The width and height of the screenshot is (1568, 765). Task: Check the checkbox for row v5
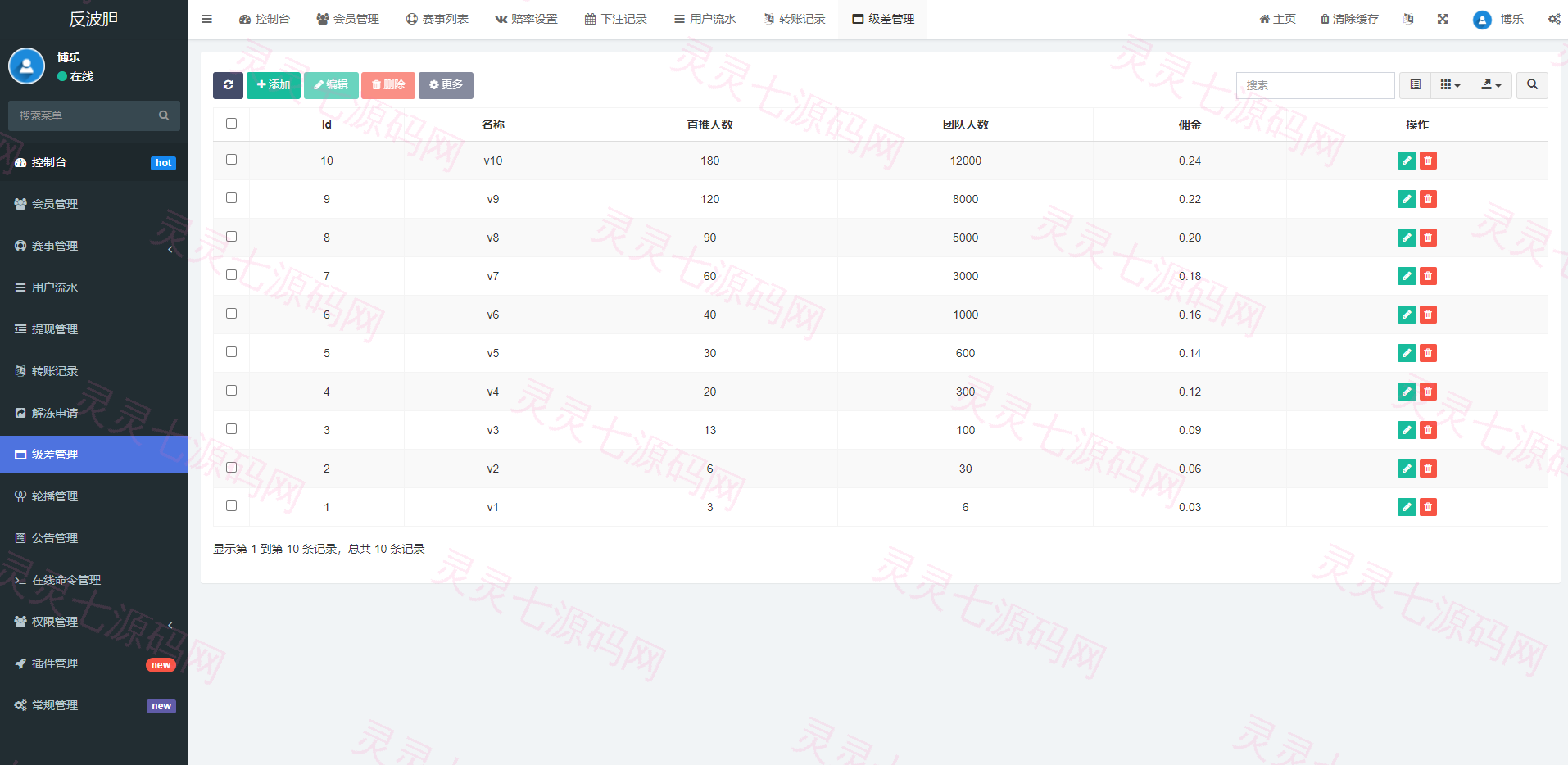[x=231, y=352]
